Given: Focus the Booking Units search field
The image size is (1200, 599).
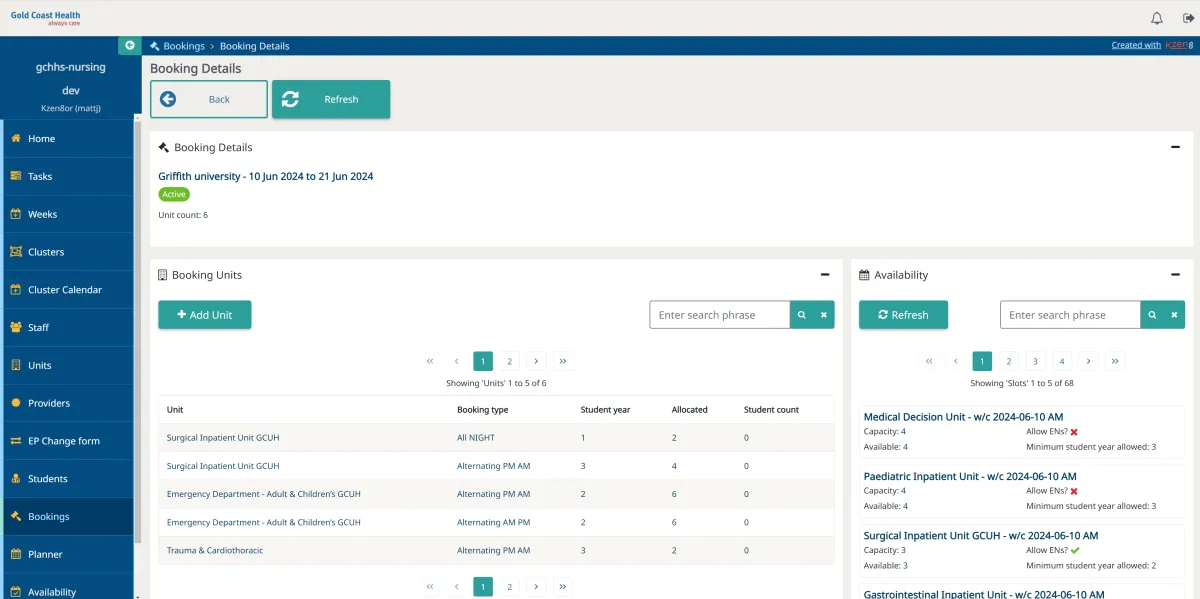Looking at the screenshot, I should (720, 315).
